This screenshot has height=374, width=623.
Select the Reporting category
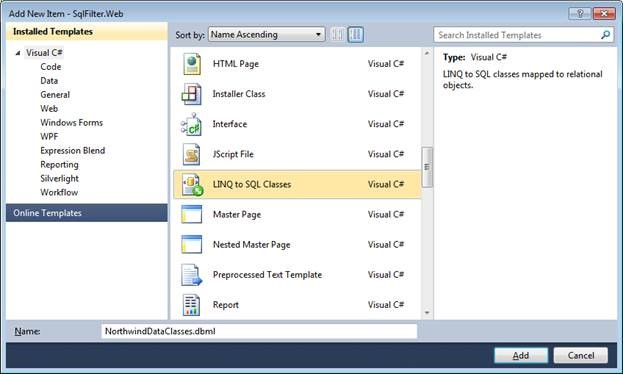59,165
